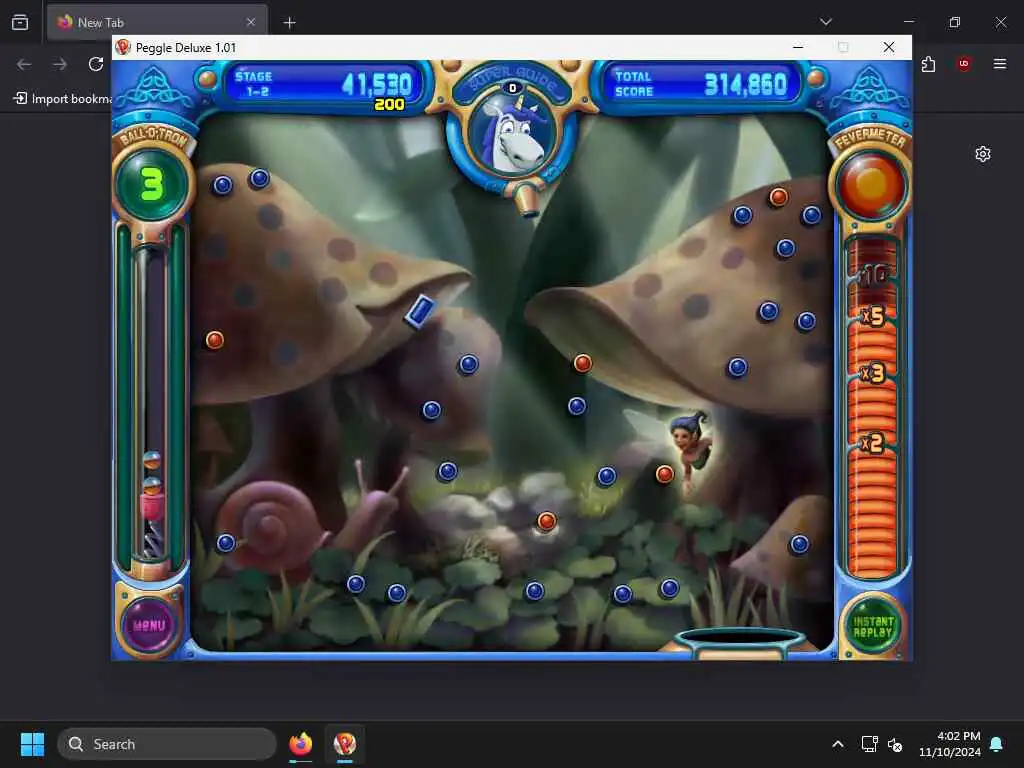
Task: Click the Stage 1-2 score display
Action: click(x=323, y=84)
